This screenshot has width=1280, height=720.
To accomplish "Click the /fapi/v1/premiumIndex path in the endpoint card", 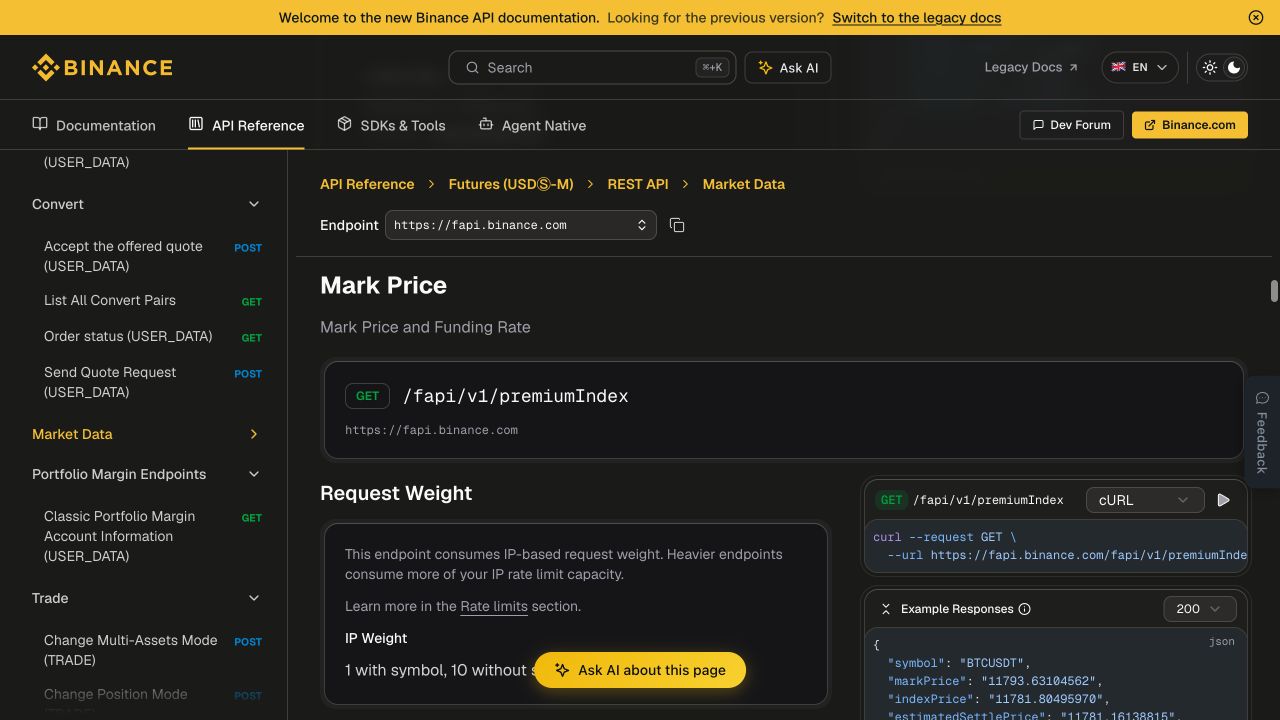I will pyautogui.click(x=515, y=396).
